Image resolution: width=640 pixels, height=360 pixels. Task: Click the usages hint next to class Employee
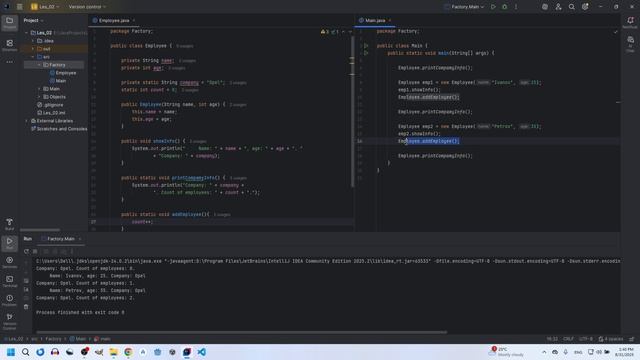click(x=185, y=46)
